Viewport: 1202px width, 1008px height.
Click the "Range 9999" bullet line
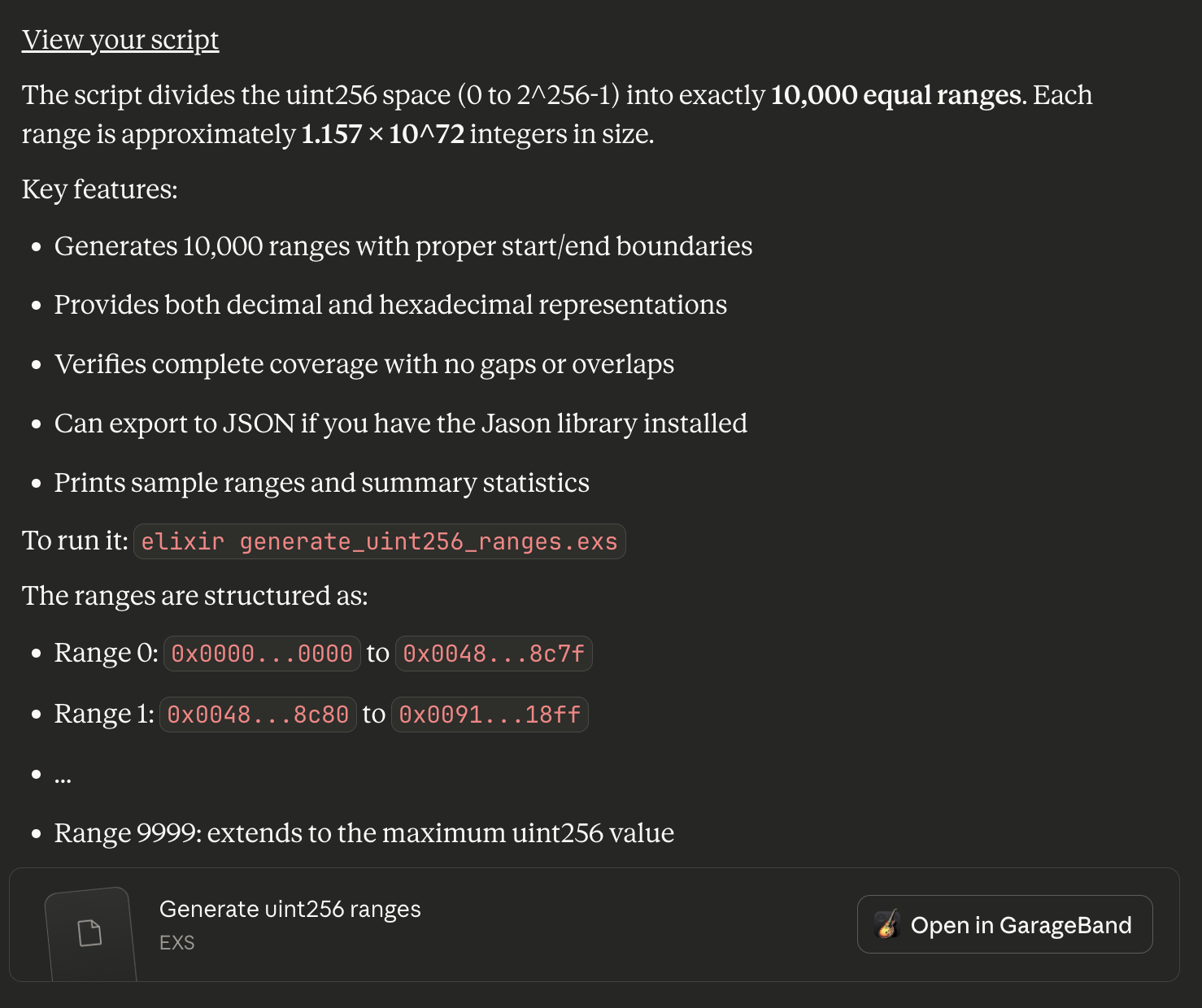click(364, 833)
